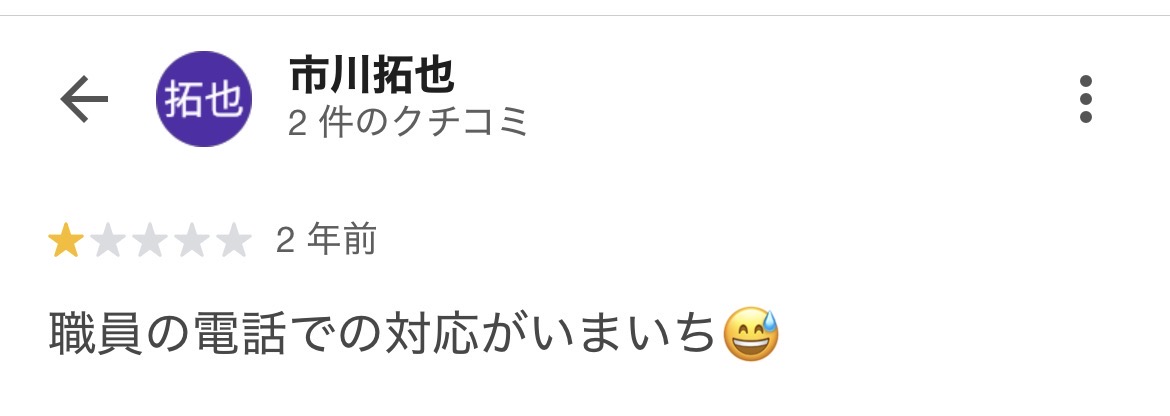Click the first gold star rating
This screenshot has width=1170, height=416.
(x=66, y=241)
